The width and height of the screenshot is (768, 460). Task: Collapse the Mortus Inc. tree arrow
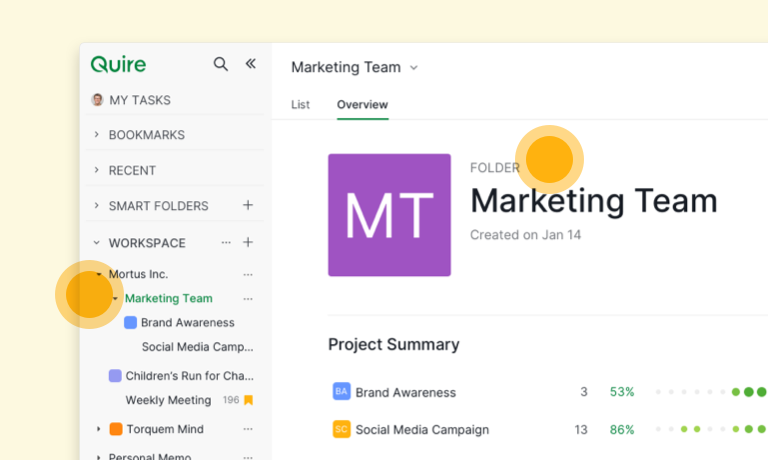point(99,274)
